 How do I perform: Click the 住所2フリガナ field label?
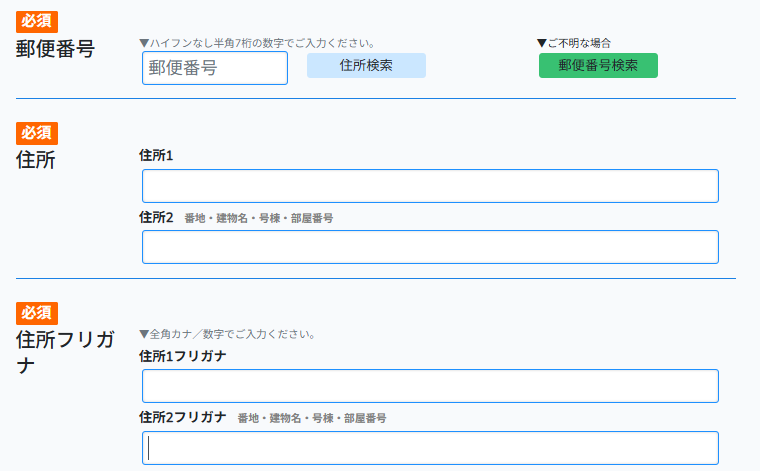(183, 417)
